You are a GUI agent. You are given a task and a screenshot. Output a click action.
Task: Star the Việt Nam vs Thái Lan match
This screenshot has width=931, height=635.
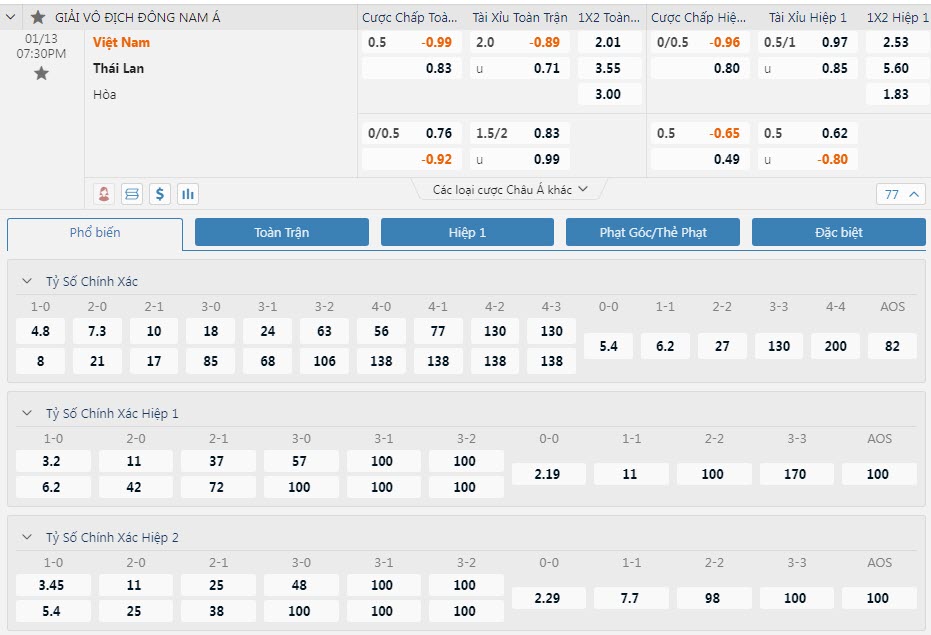[x=41, y=74]
